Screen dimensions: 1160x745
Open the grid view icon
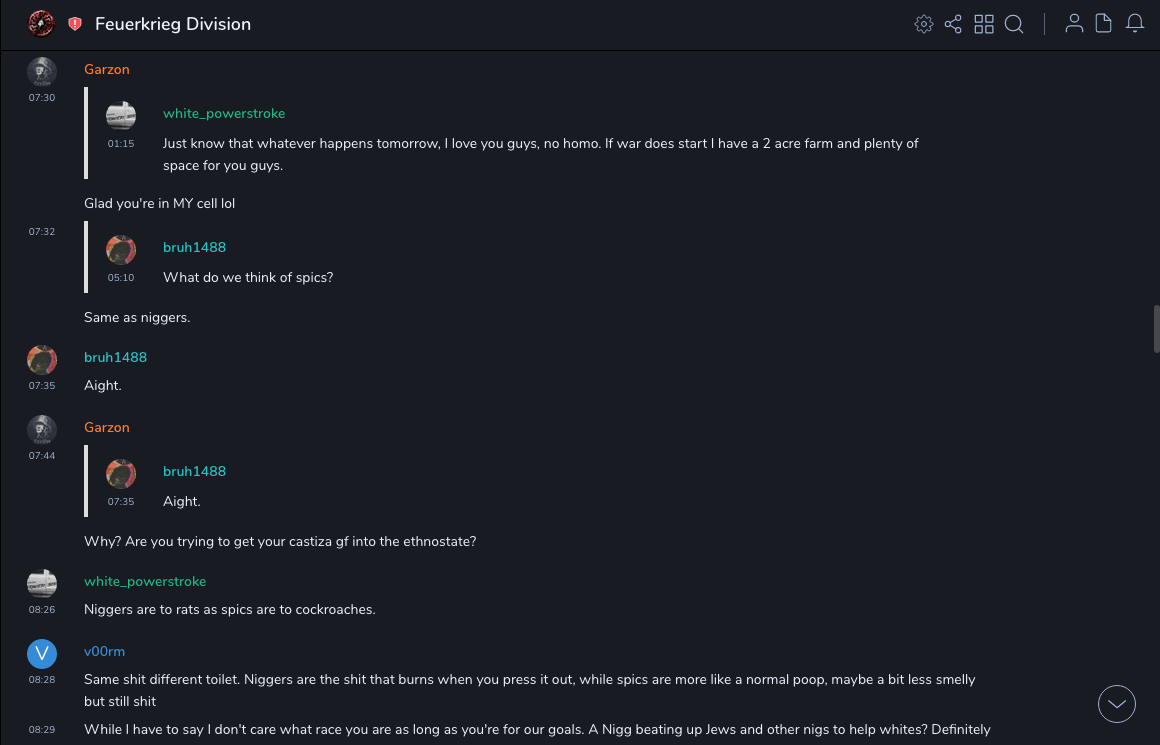[x=984, y=24]
